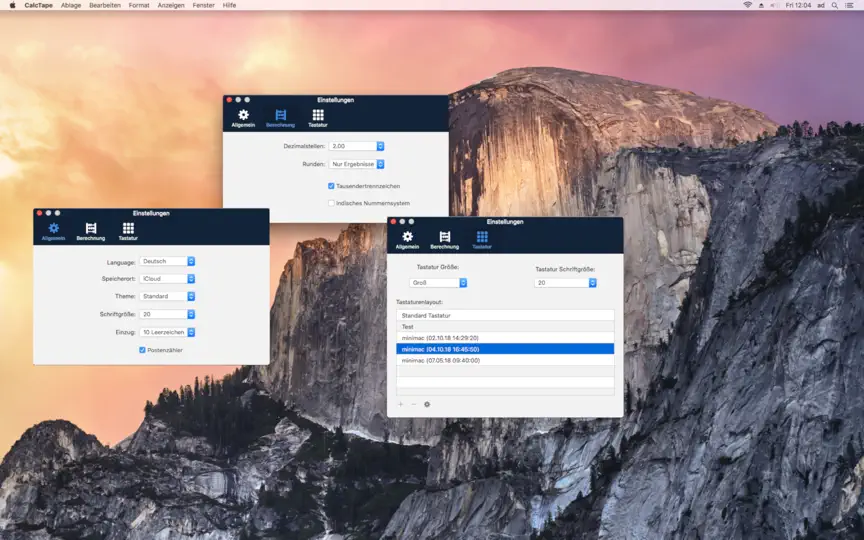Click the Fri 12:04 clock
The height and width of the screenshot is (540, 864).
(798, 5)
